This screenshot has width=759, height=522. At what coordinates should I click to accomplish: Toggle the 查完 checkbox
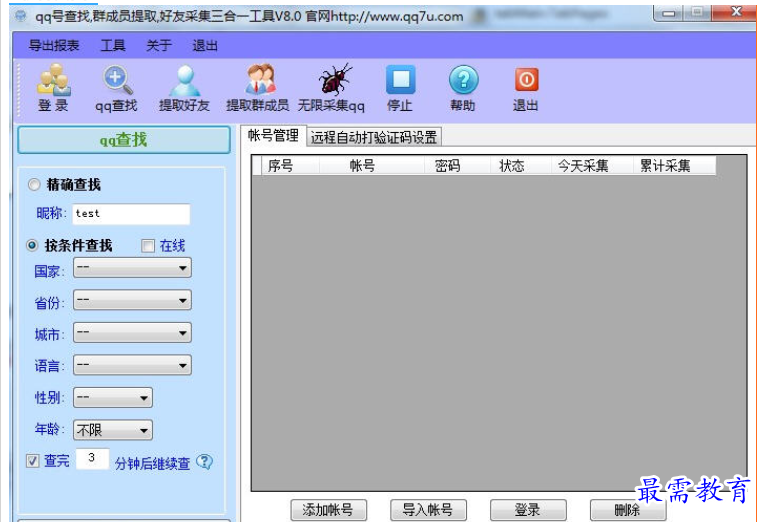point(32,461)
